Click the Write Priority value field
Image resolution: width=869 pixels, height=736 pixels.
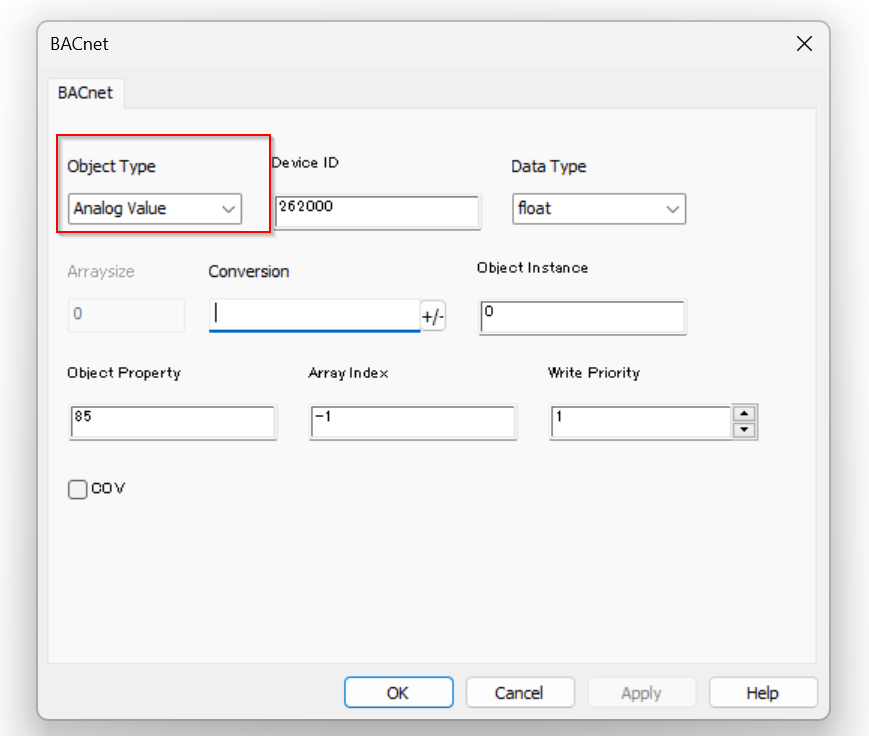[641, 422]
